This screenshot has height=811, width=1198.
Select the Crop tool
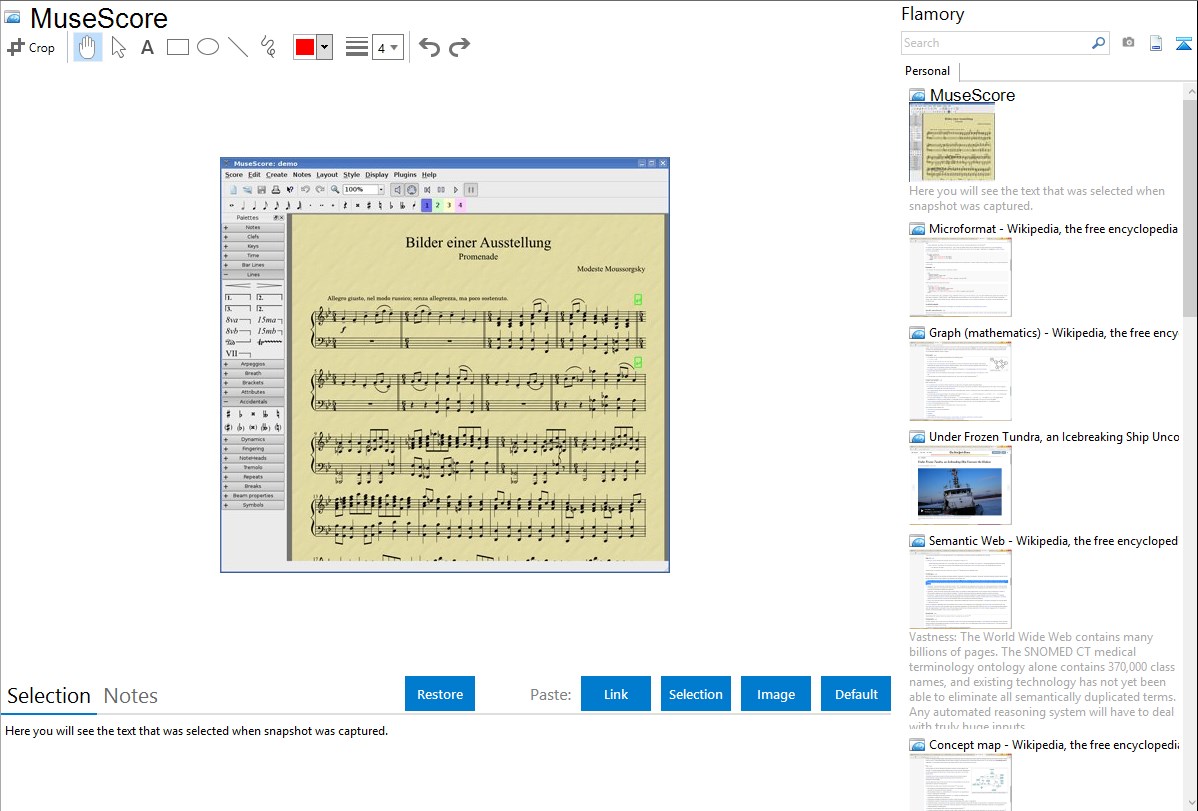click(31, 47)
